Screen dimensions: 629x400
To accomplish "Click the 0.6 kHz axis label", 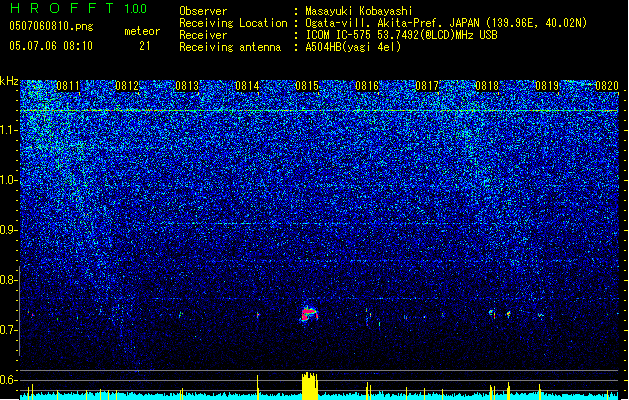I will [x=9, y=380].
